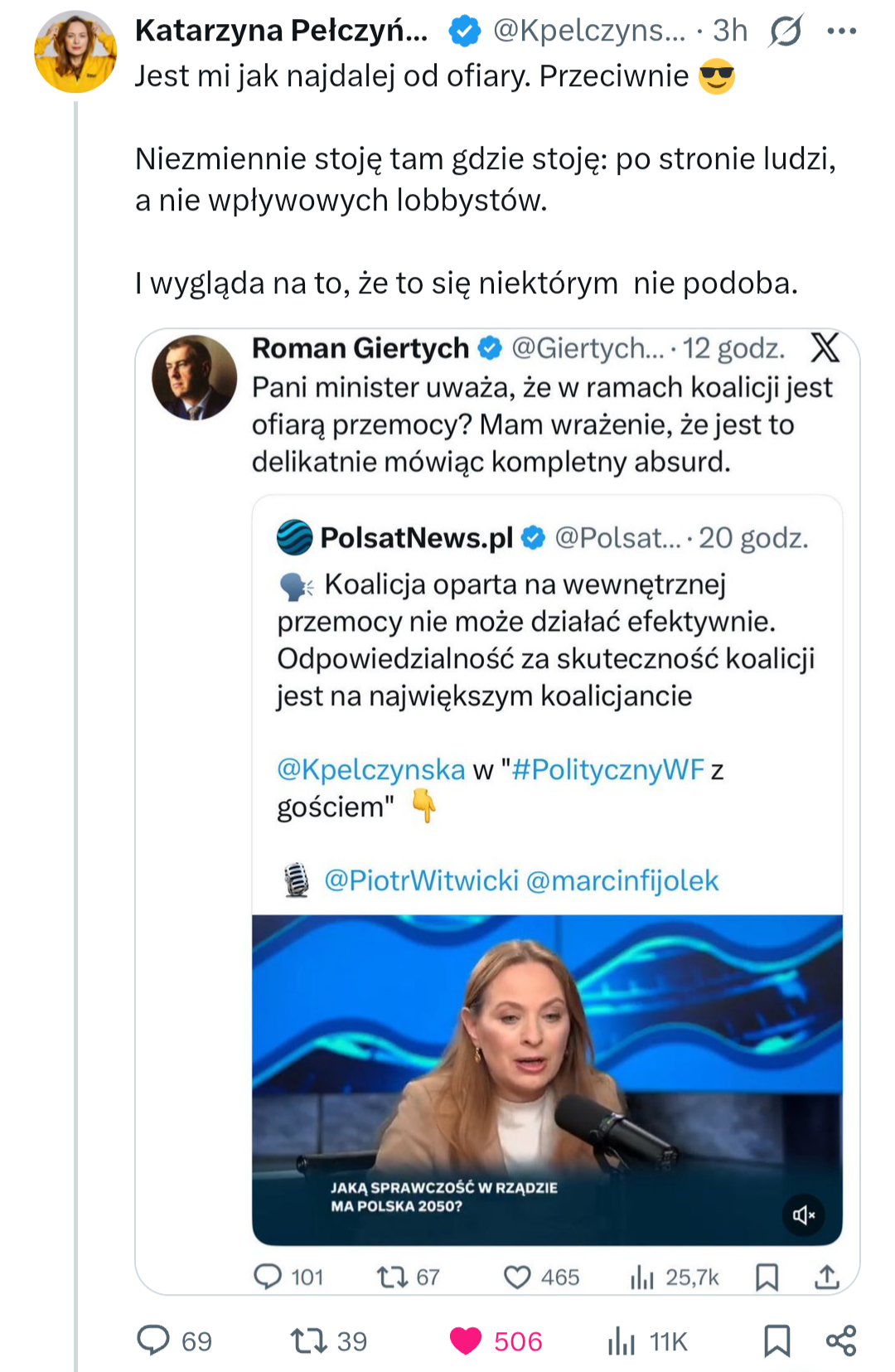Unlike the post with 506 likes
Image resolution: width=895 pixels, height=1372 pixels.
[x=466, y=1340]
